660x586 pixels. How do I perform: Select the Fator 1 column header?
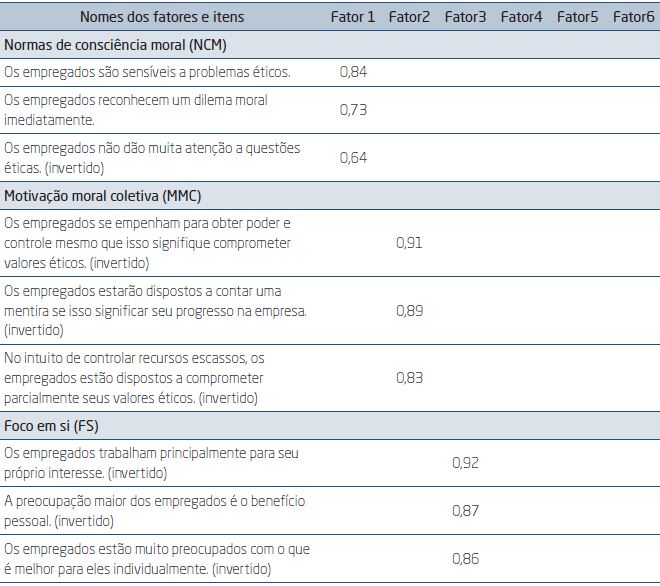tap(354, 17)
